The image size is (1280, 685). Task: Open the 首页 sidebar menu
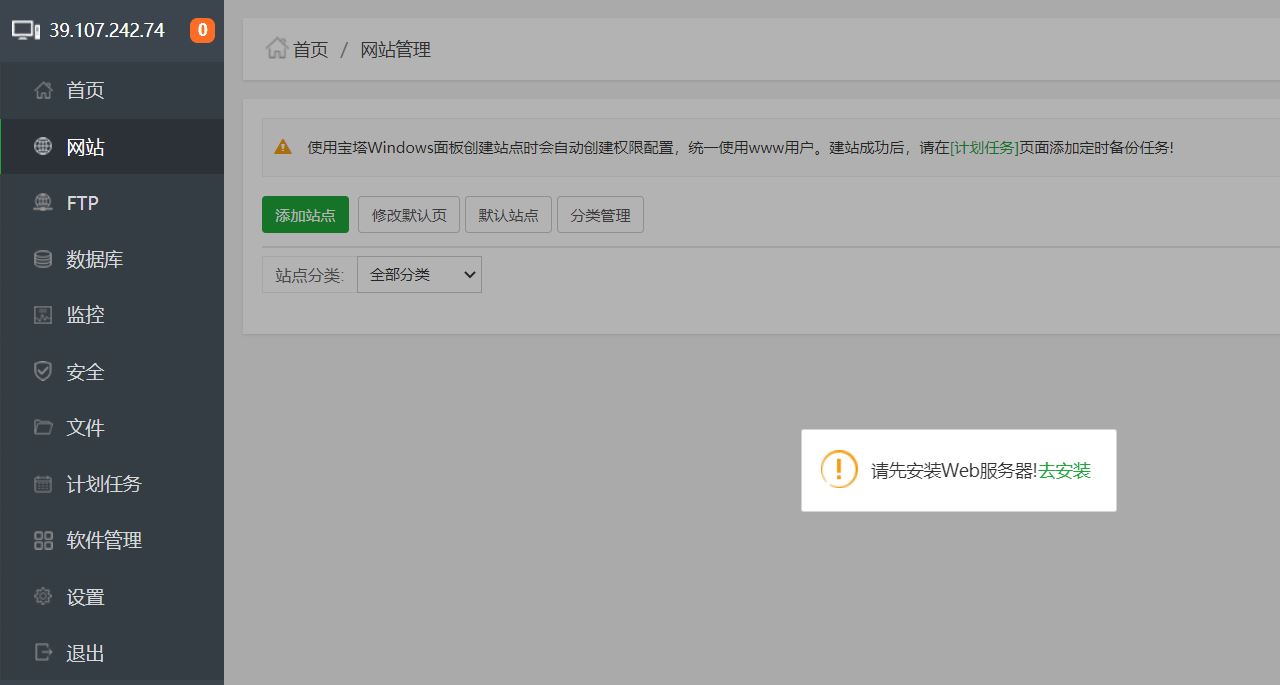point(112,91)
